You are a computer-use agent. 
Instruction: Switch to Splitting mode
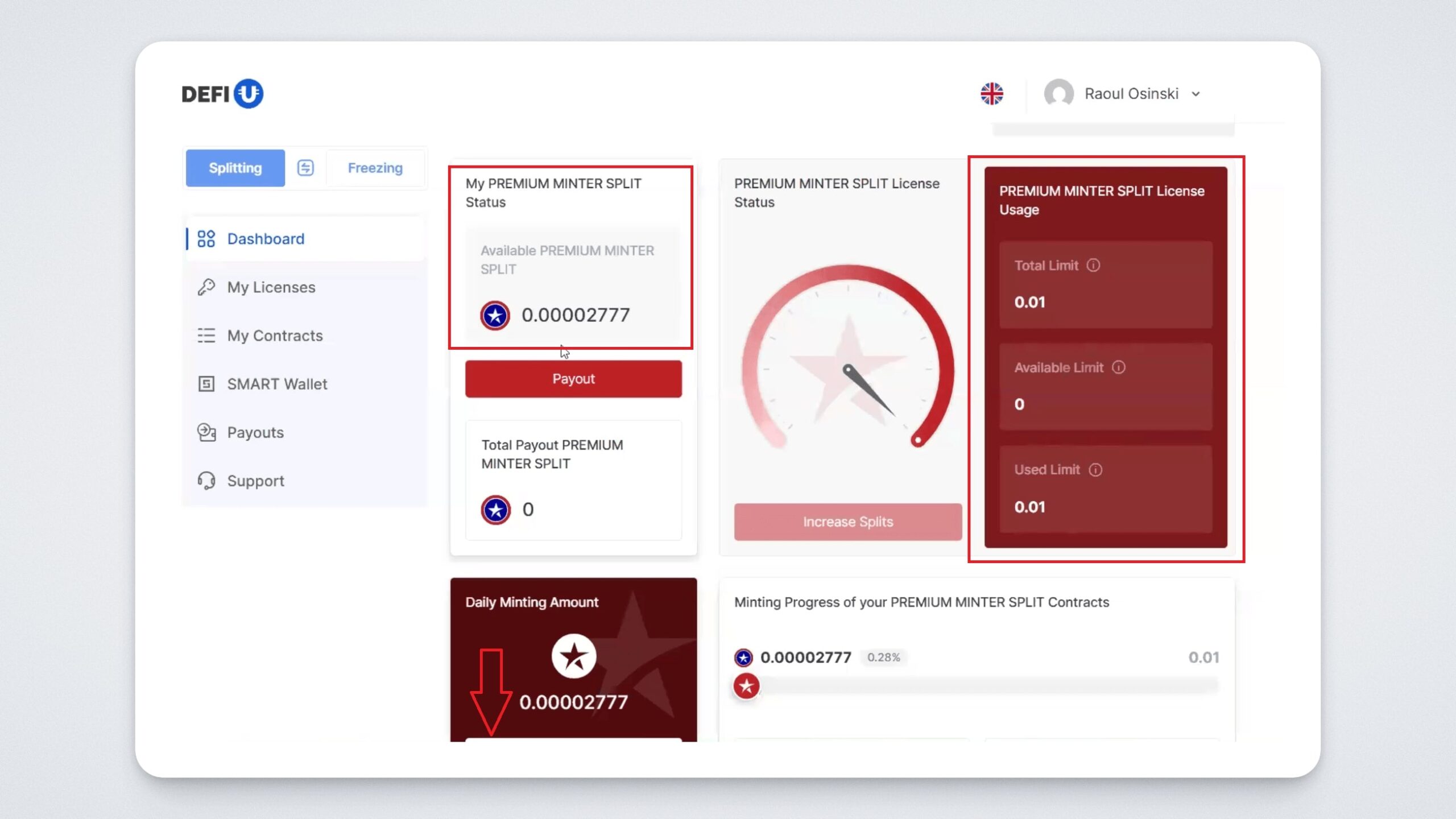[235, 168]
